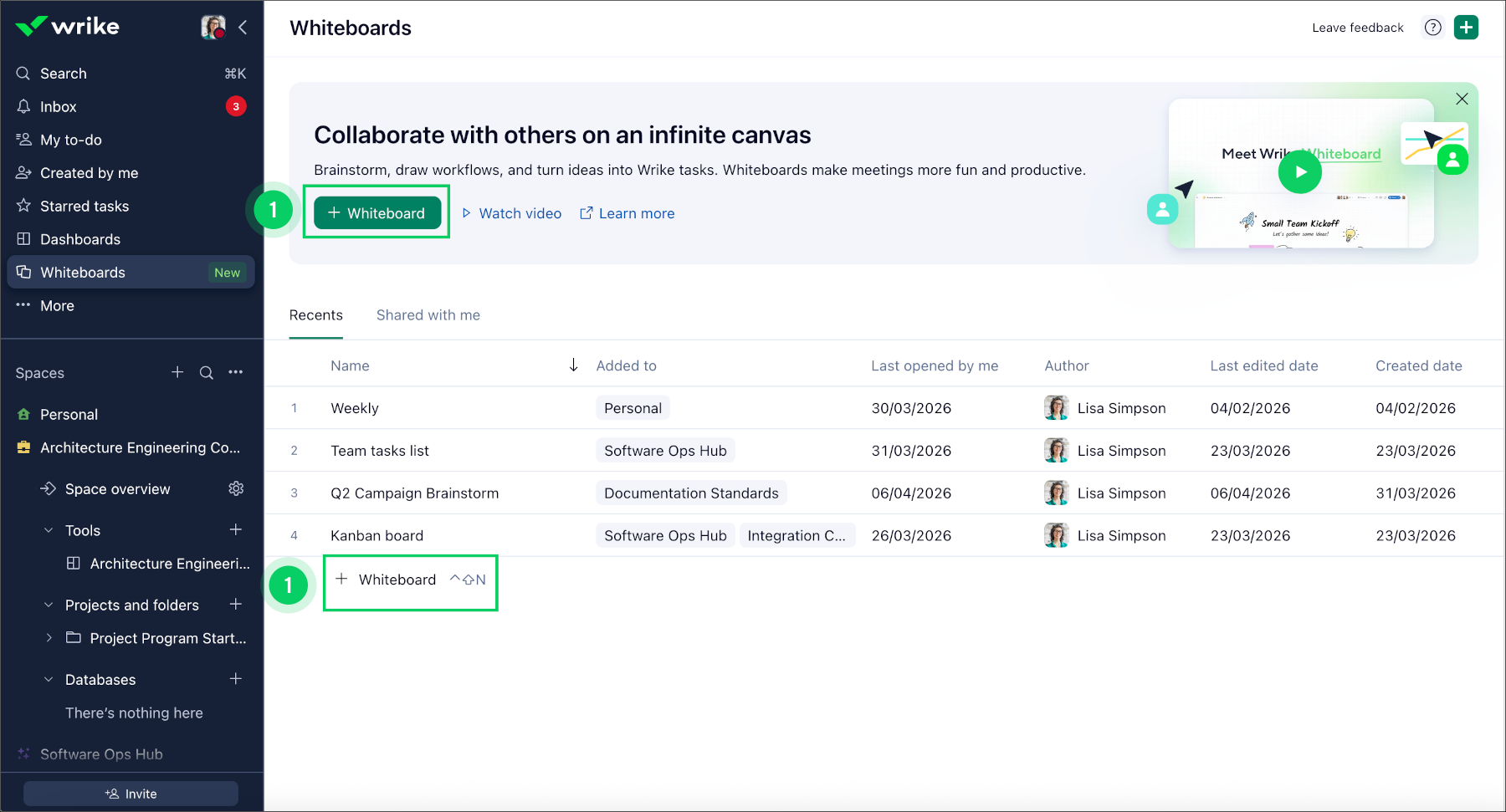Viewport: 1506px width, 812px height.
Task: Collapse the Databases section chevron
Action: (49, 680)
